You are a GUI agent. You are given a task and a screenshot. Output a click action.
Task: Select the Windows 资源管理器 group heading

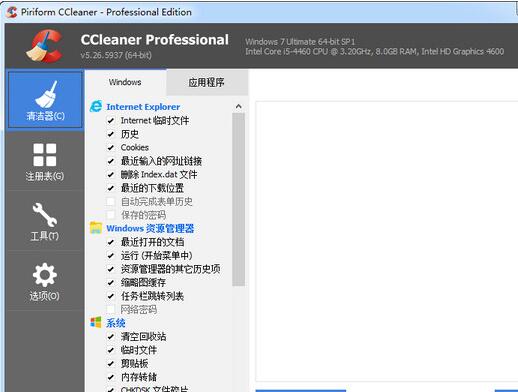tap(150, 228)
